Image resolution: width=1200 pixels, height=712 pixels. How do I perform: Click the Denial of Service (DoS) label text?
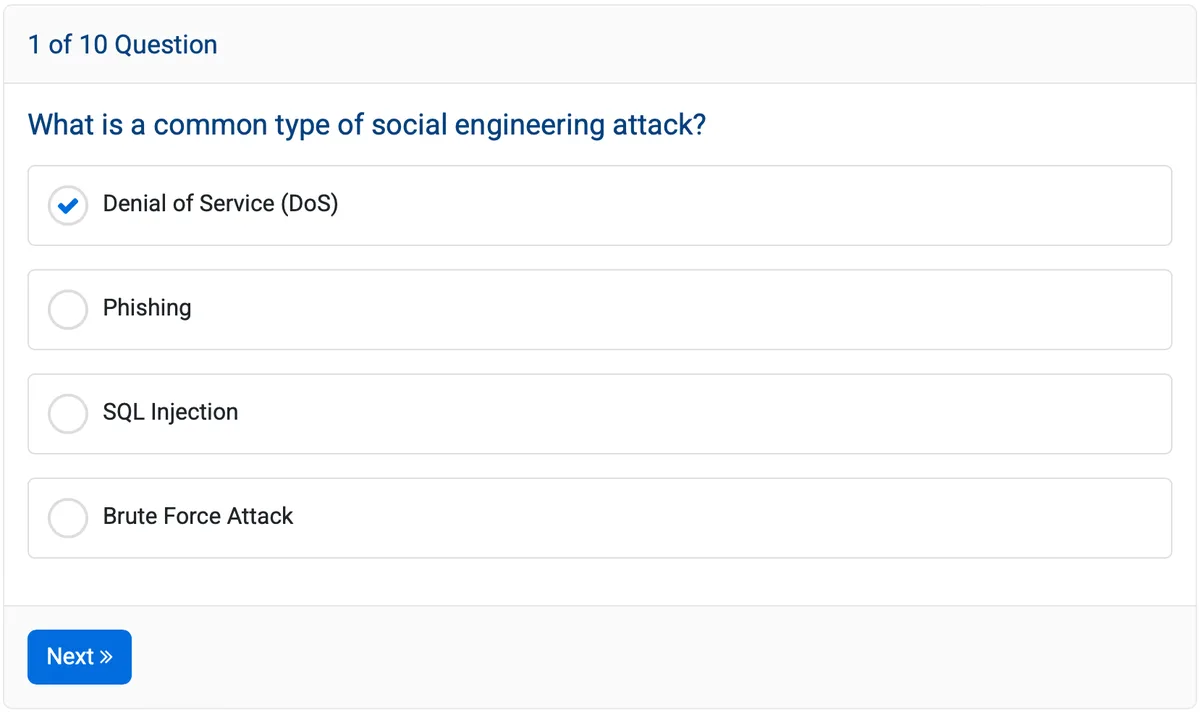(220, 204)
